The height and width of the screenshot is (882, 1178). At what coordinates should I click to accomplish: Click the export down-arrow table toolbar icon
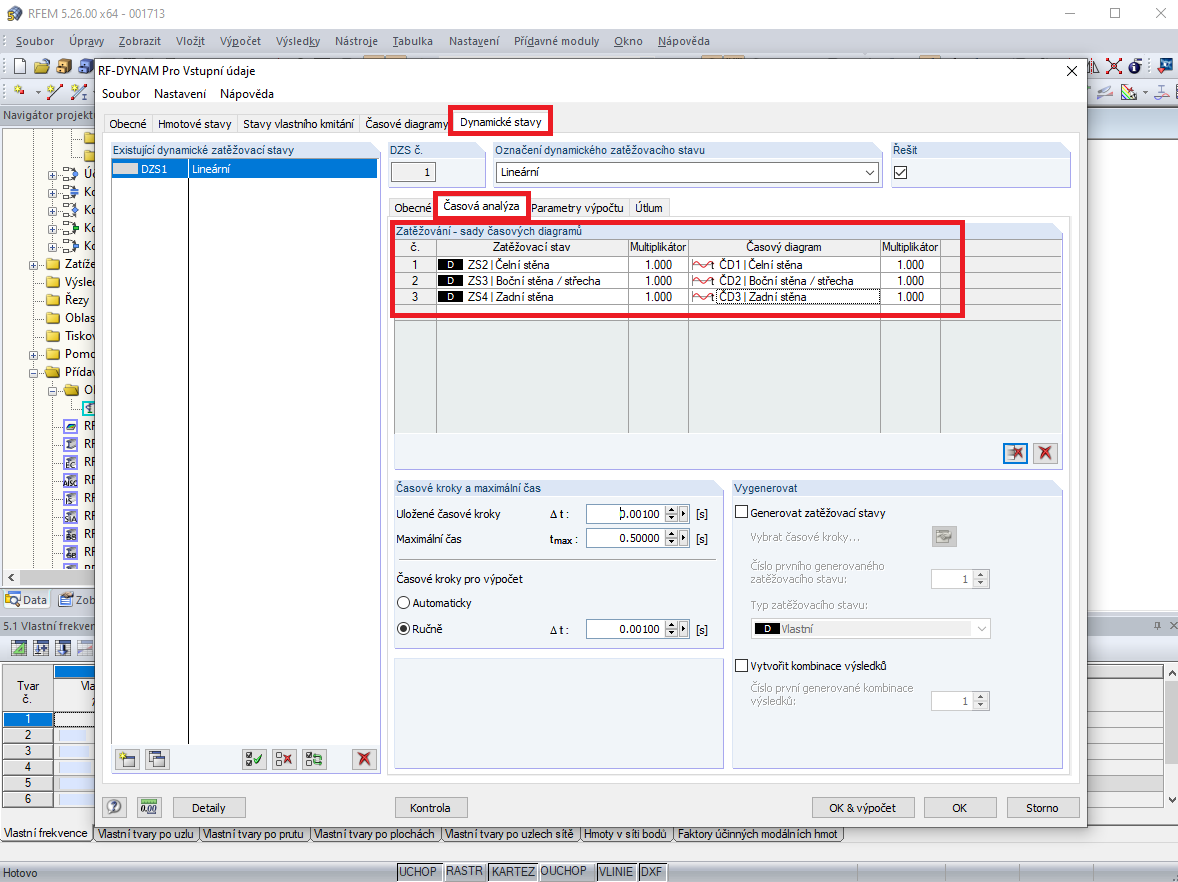tap(63, 648)
